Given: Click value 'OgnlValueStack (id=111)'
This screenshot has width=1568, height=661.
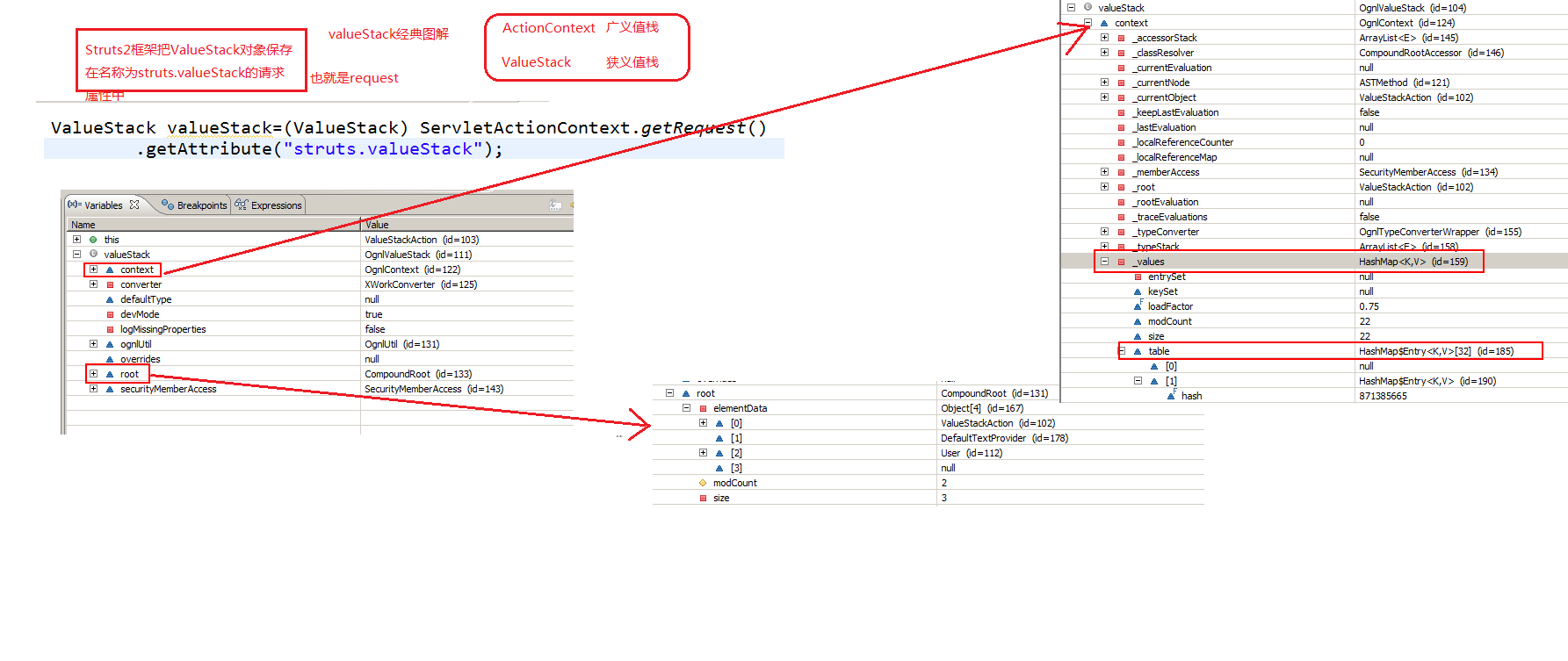Looking at the screenshot, I should (418, 255).
